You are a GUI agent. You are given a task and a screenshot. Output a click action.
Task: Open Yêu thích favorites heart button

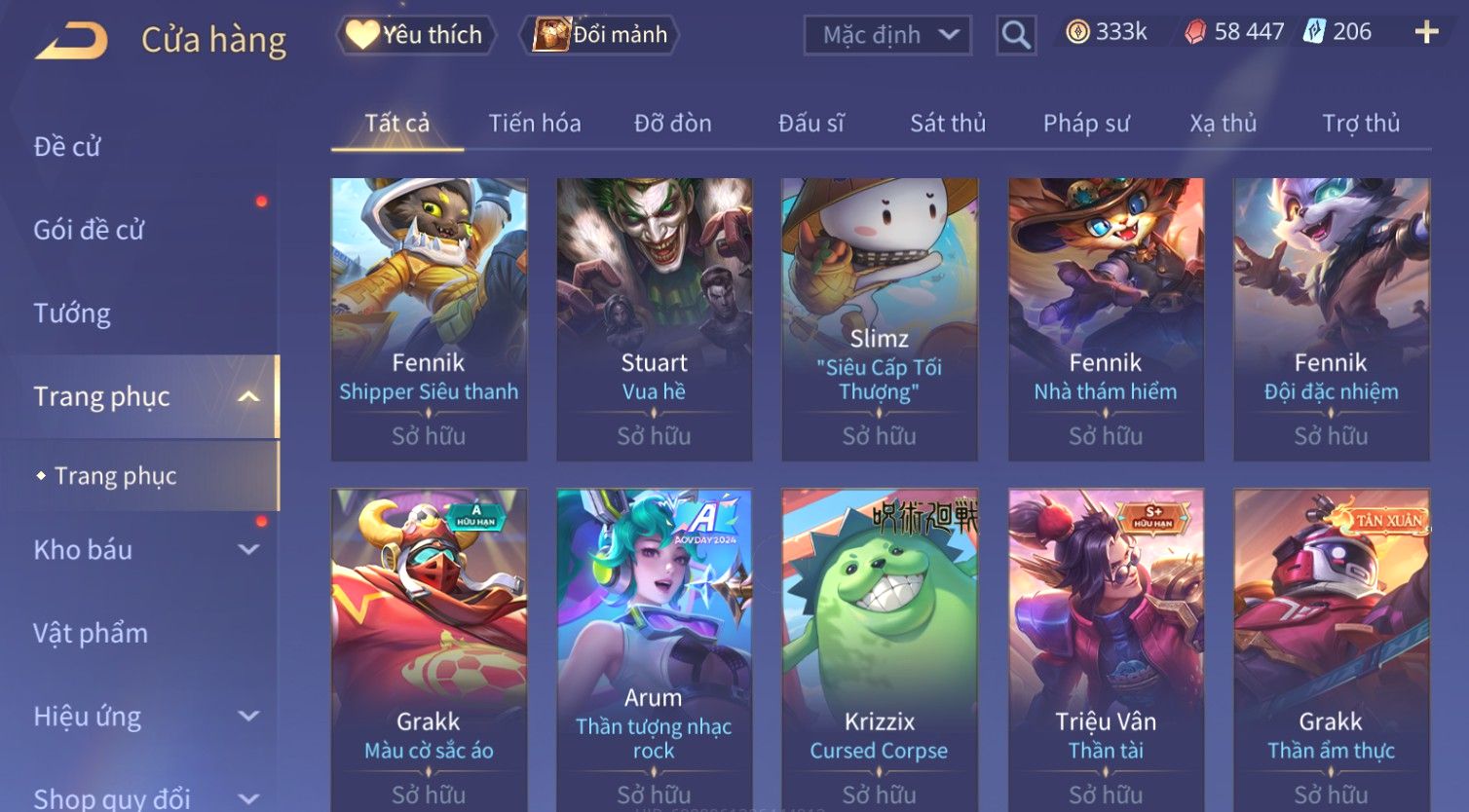(x=416, y=35)
